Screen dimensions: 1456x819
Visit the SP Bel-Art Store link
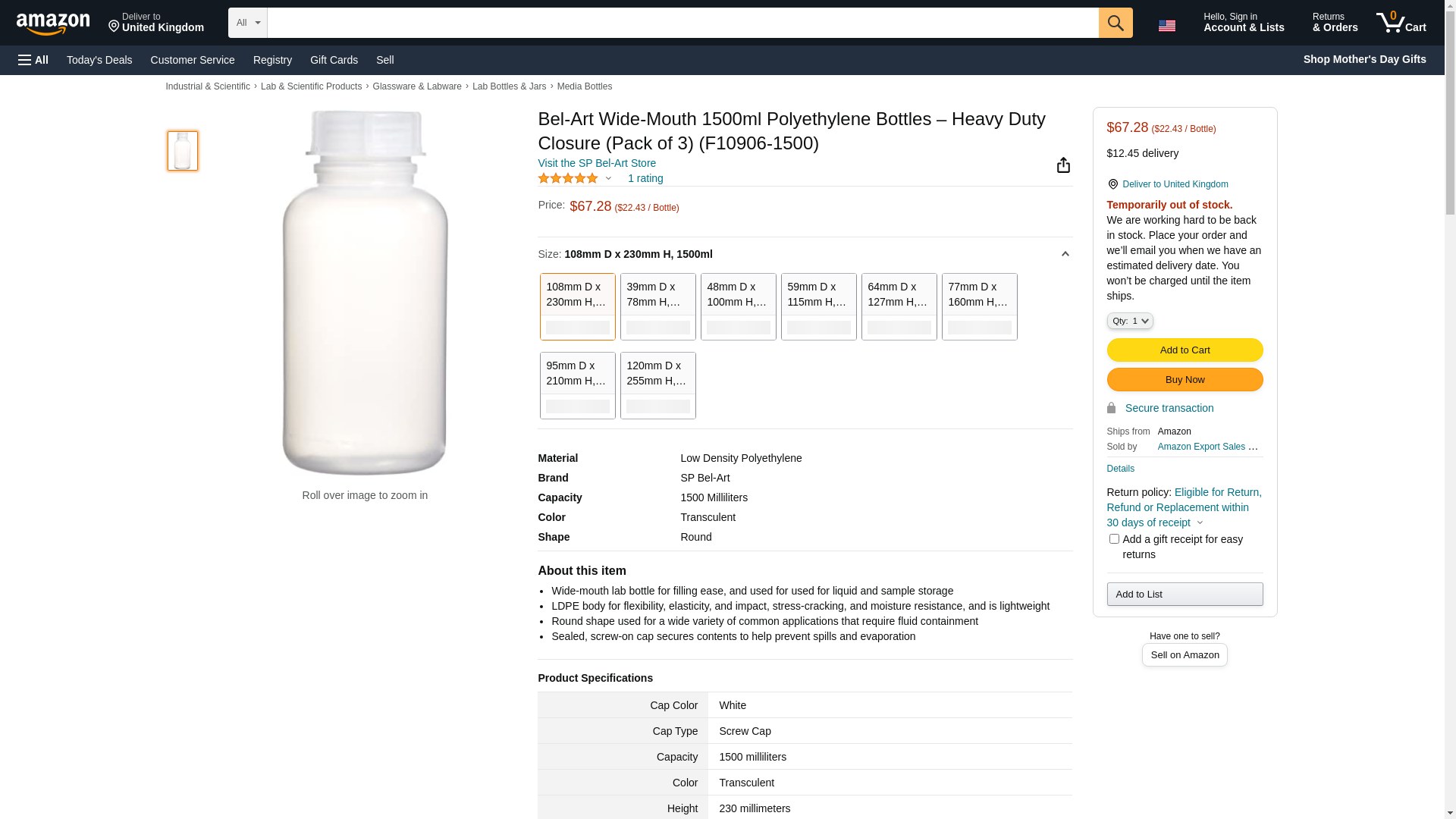597,163
